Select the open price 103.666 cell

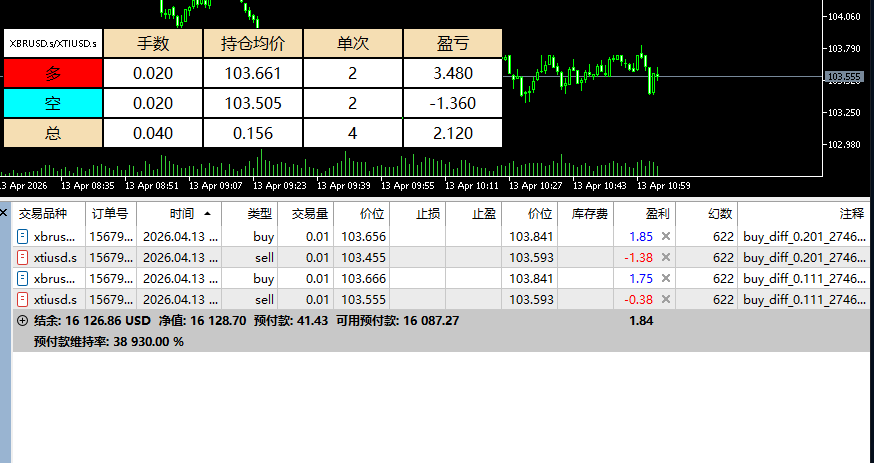point(363,279)
